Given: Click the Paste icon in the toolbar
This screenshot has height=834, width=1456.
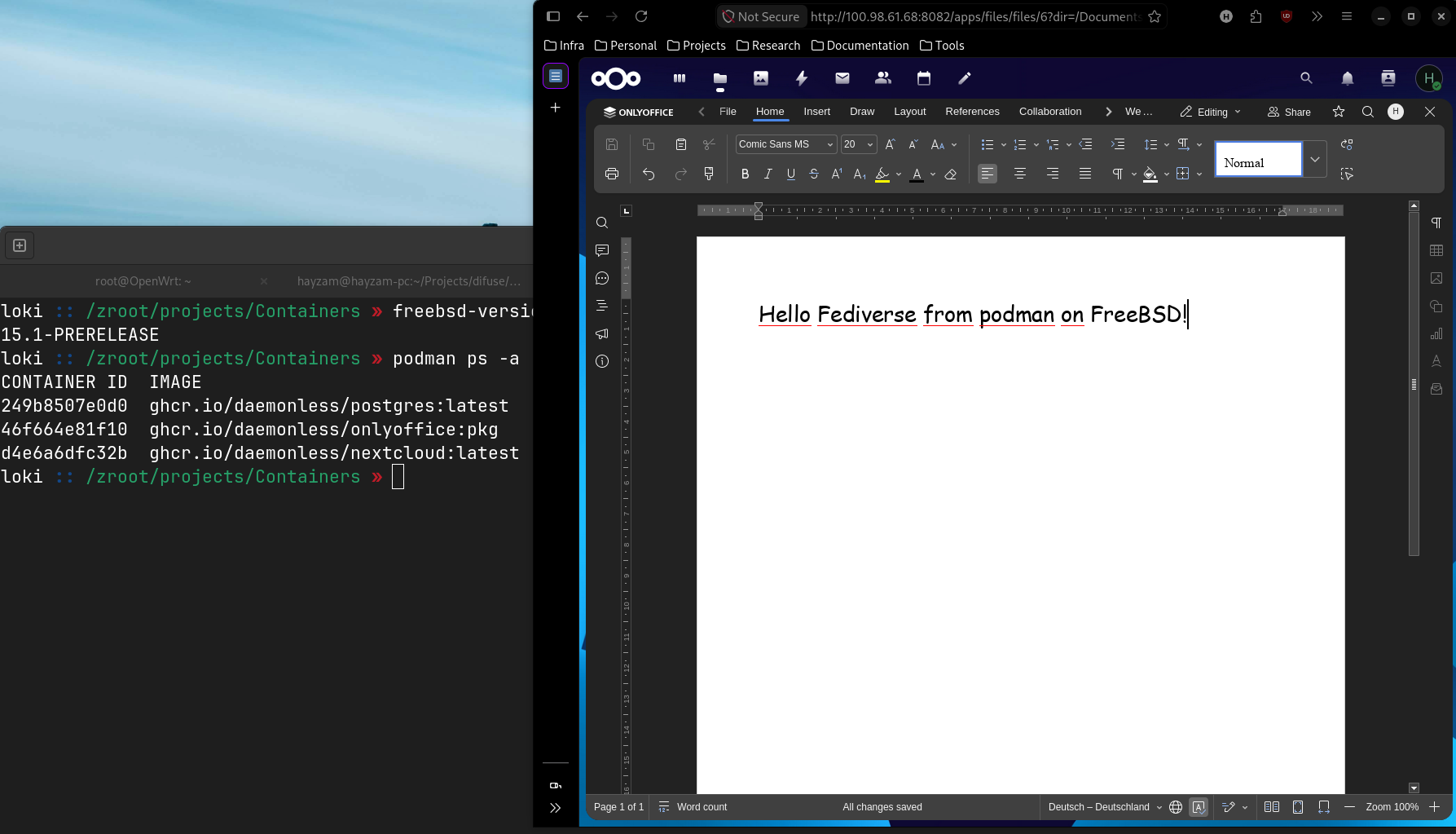Looking at the screenshot, I should (x=681, y=144).
